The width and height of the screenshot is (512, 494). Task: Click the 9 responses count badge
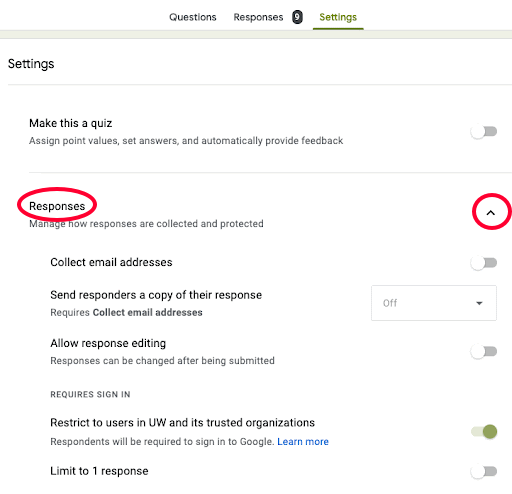click(x=297, y=17)
